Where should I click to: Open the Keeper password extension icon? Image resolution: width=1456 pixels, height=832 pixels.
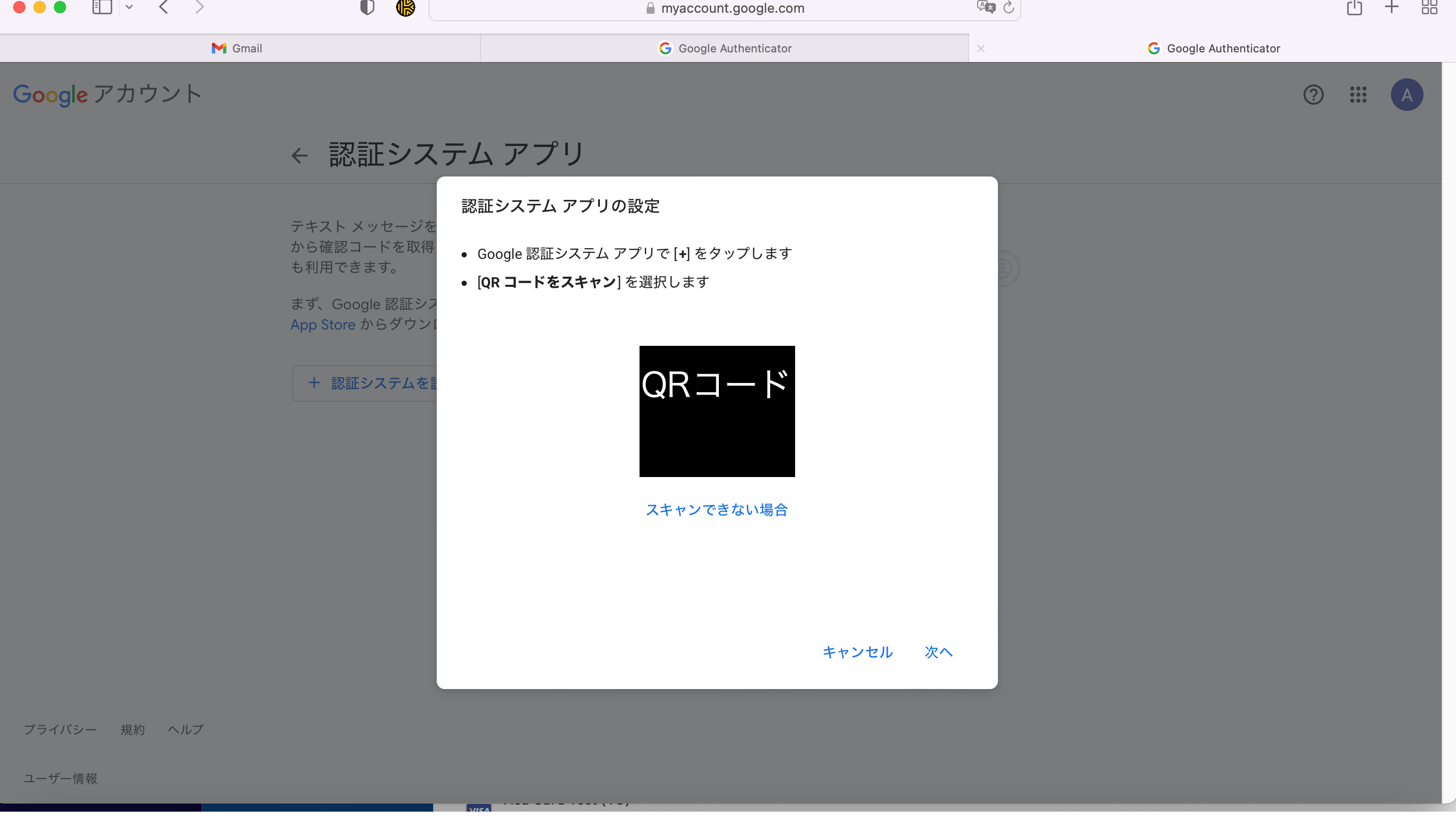(406, 8)
